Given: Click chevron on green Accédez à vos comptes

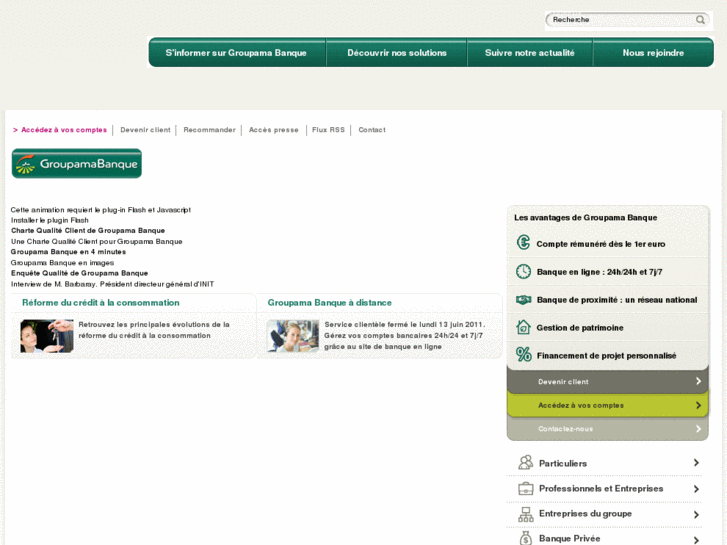Looking at the screenshot, I should point(698,405).
